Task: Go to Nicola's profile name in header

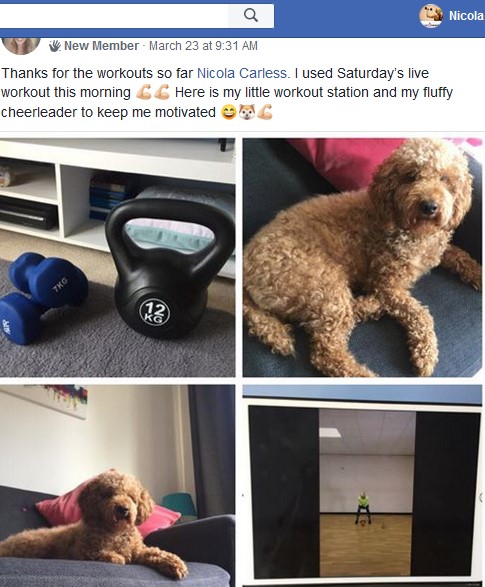Action: (466, 16)
